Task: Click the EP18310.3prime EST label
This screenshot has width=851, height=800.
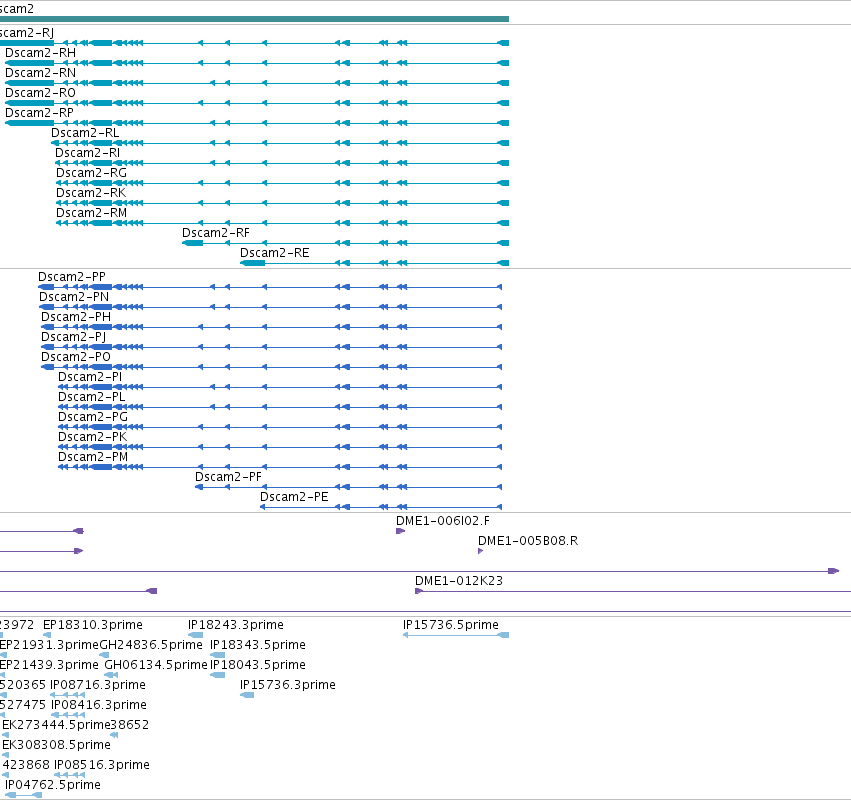Action: pyautogui.click(x=93, y=625)
